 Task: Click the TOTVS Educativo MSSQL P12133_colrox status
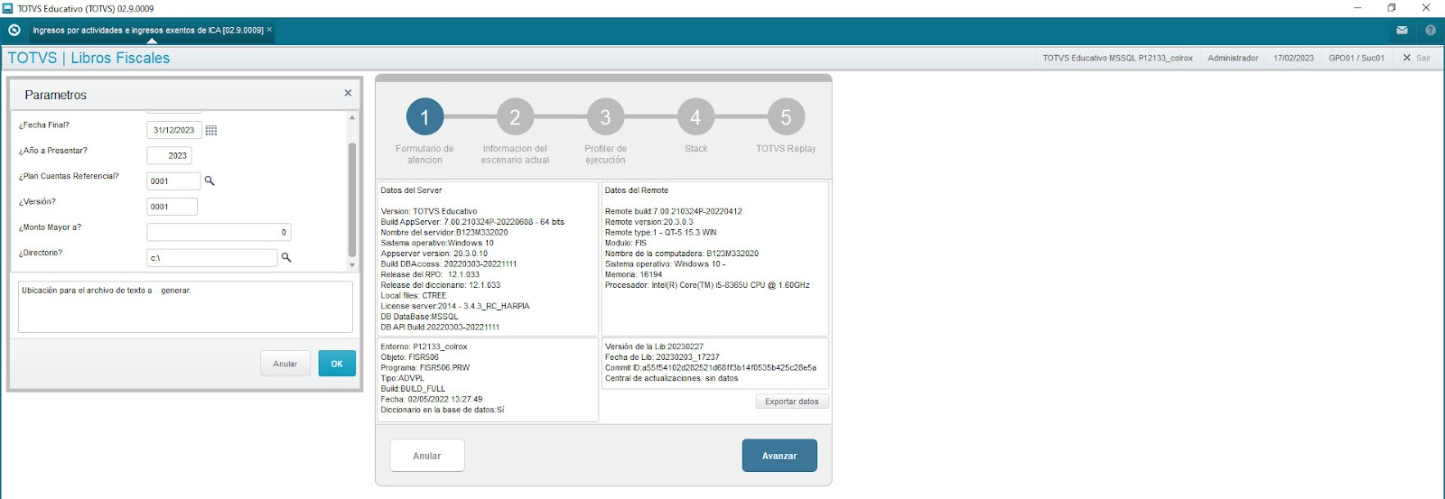point(1117,58)
